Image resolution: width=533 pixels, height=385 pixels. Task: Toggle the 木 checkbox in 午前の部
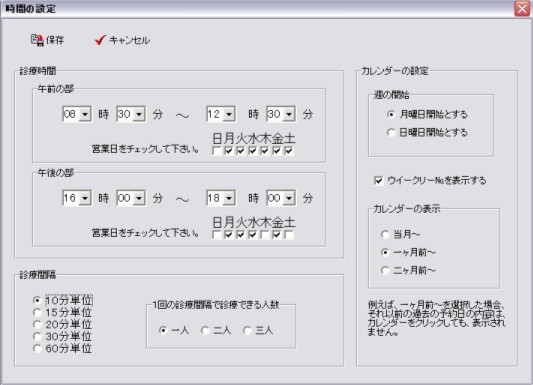pyautogui.click(x=265, y=151)
